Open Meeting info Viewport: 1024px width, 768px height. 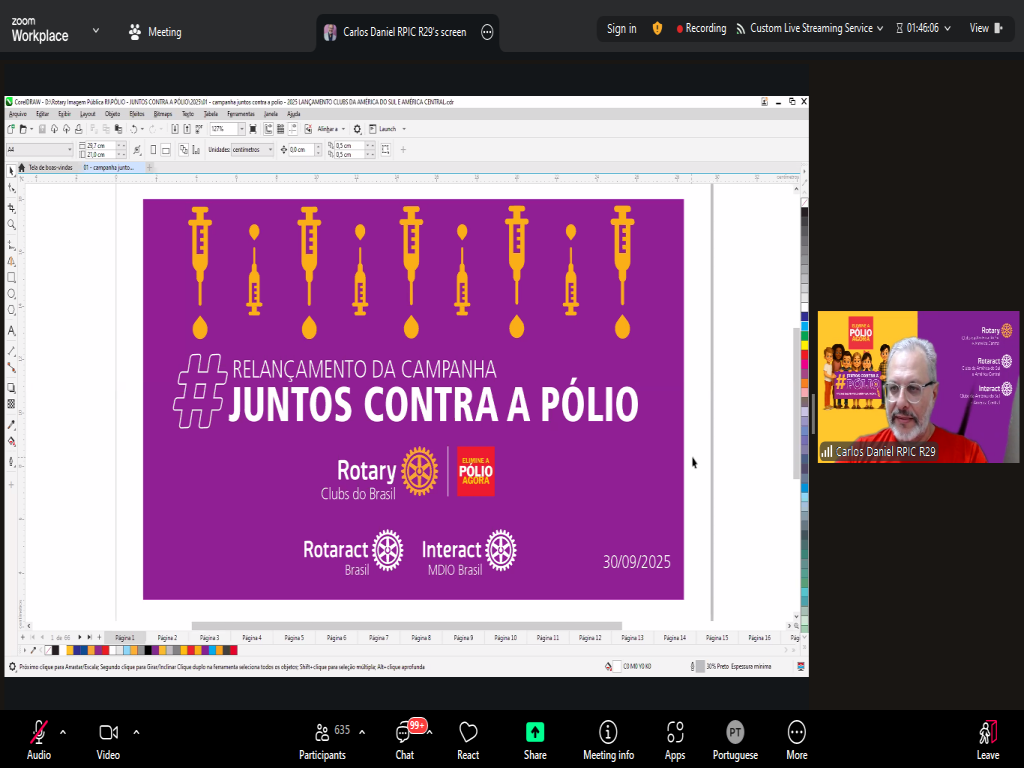point(608,738)
